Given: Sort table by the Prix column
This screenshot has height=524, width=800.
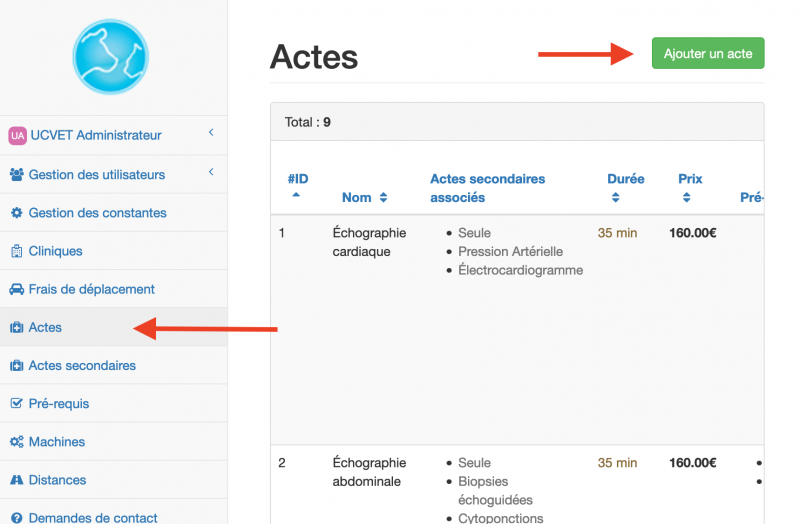Looking at the screenshot, I should (x=690, y=187).
